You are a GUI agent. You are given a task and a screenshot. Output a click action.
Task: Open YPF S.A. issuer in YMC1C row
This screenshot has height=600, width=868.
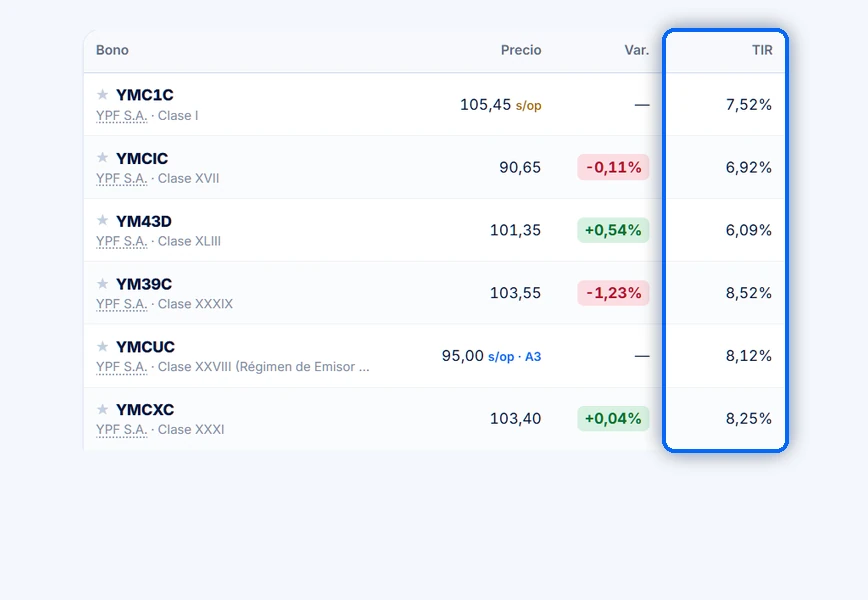point(122,116)
